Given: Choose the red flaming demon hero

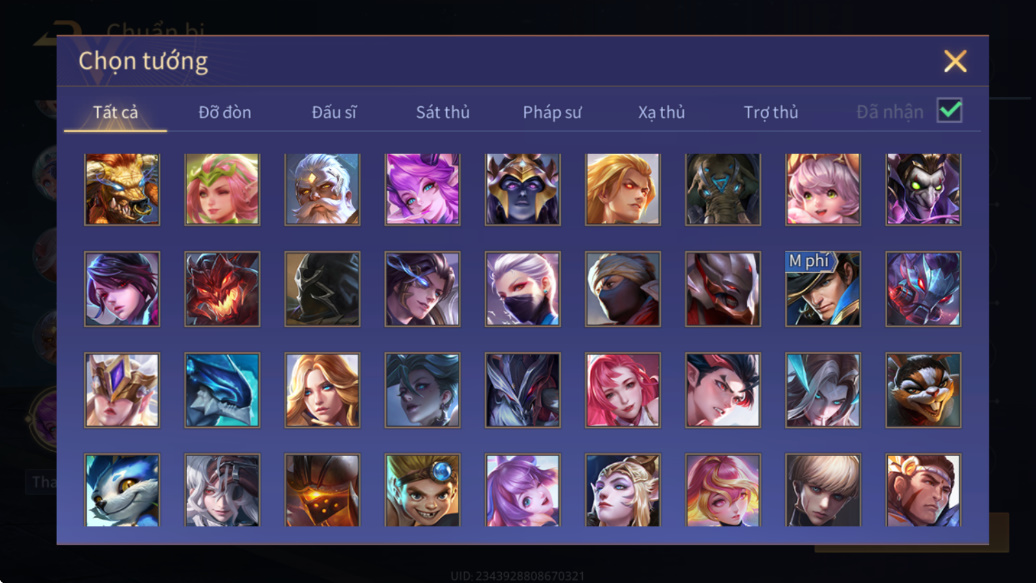Looking at the screenshot, I should tap(222, 290).
